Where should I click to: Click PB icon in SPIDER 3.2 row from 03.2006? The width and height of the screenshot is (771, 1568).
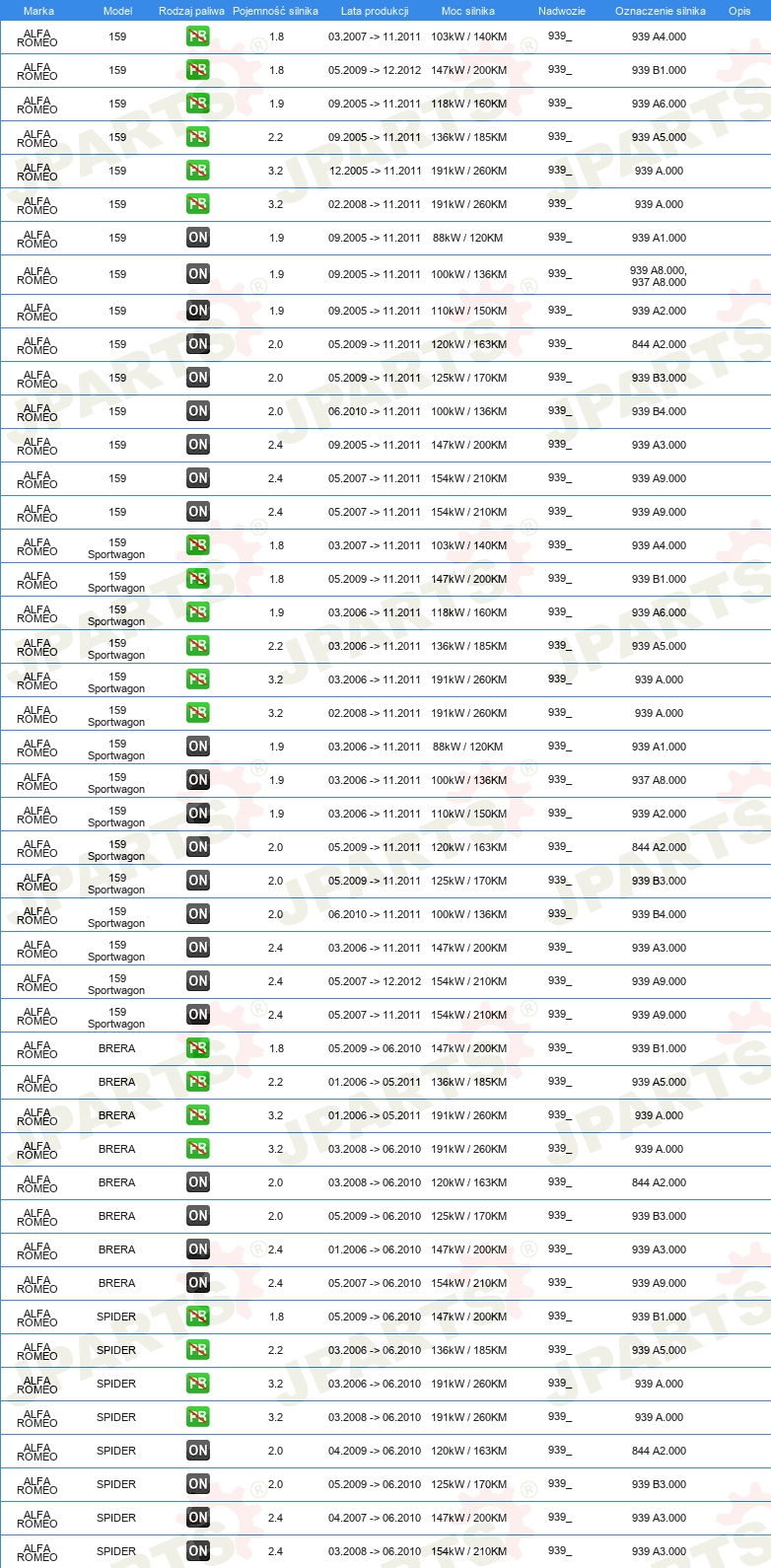(x=198, y=1384)
